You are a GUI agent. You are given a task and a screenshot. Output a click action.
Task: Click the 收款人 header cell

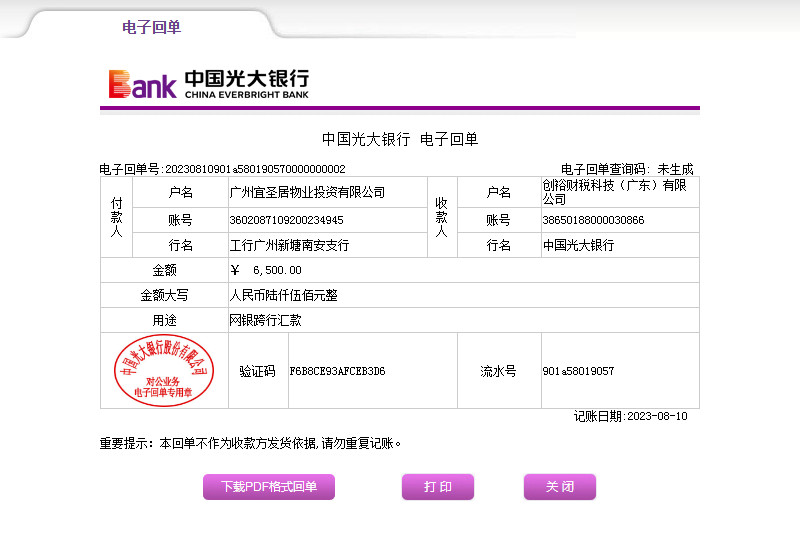(442, 217)
